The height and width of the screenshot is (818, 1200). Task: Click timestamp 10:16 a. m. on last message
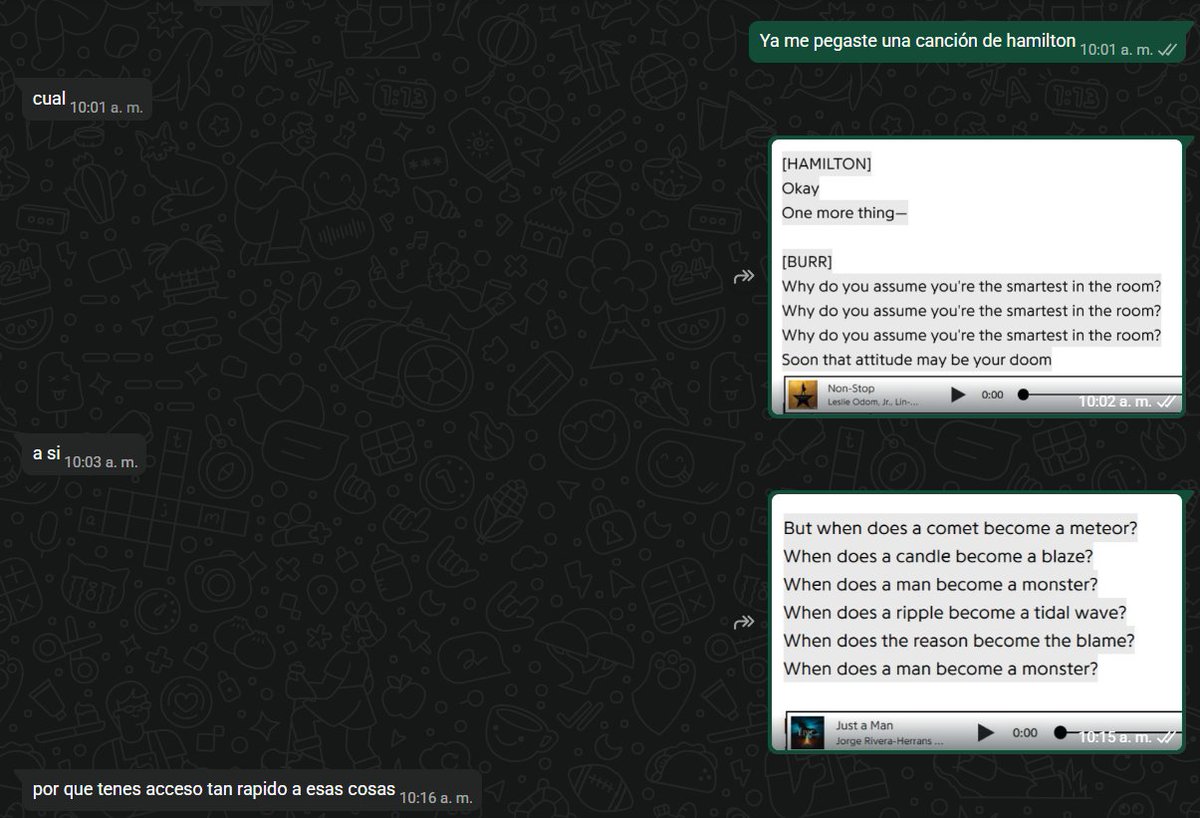[x=435, y=798]
